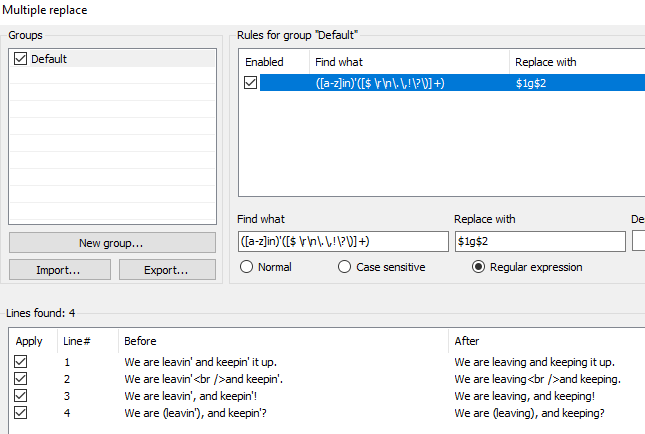
Task: Focus the Find what input field
Action: tap(343, 242)
